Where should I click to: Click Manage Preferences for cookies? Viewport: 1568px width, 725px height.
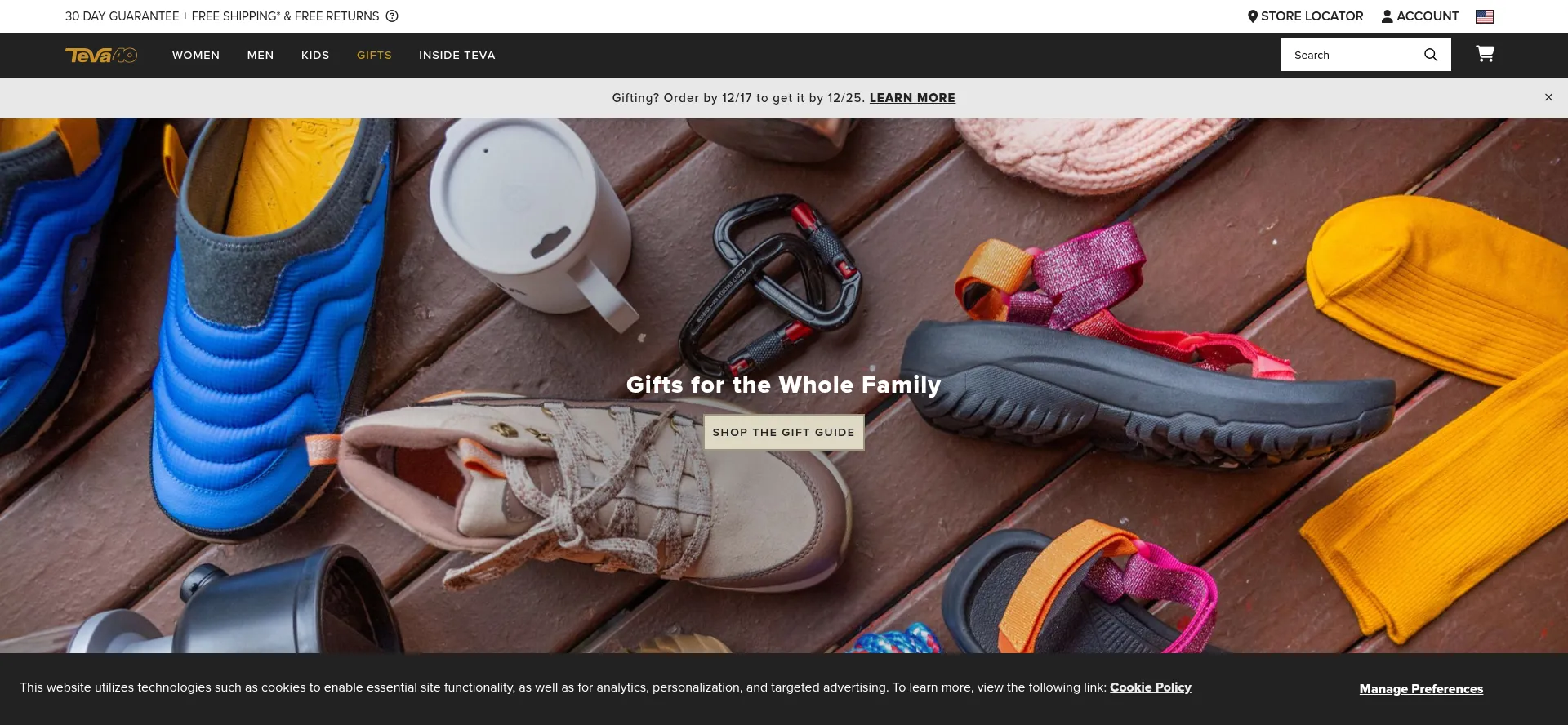pyautogui.click(x=1421, y=689)
